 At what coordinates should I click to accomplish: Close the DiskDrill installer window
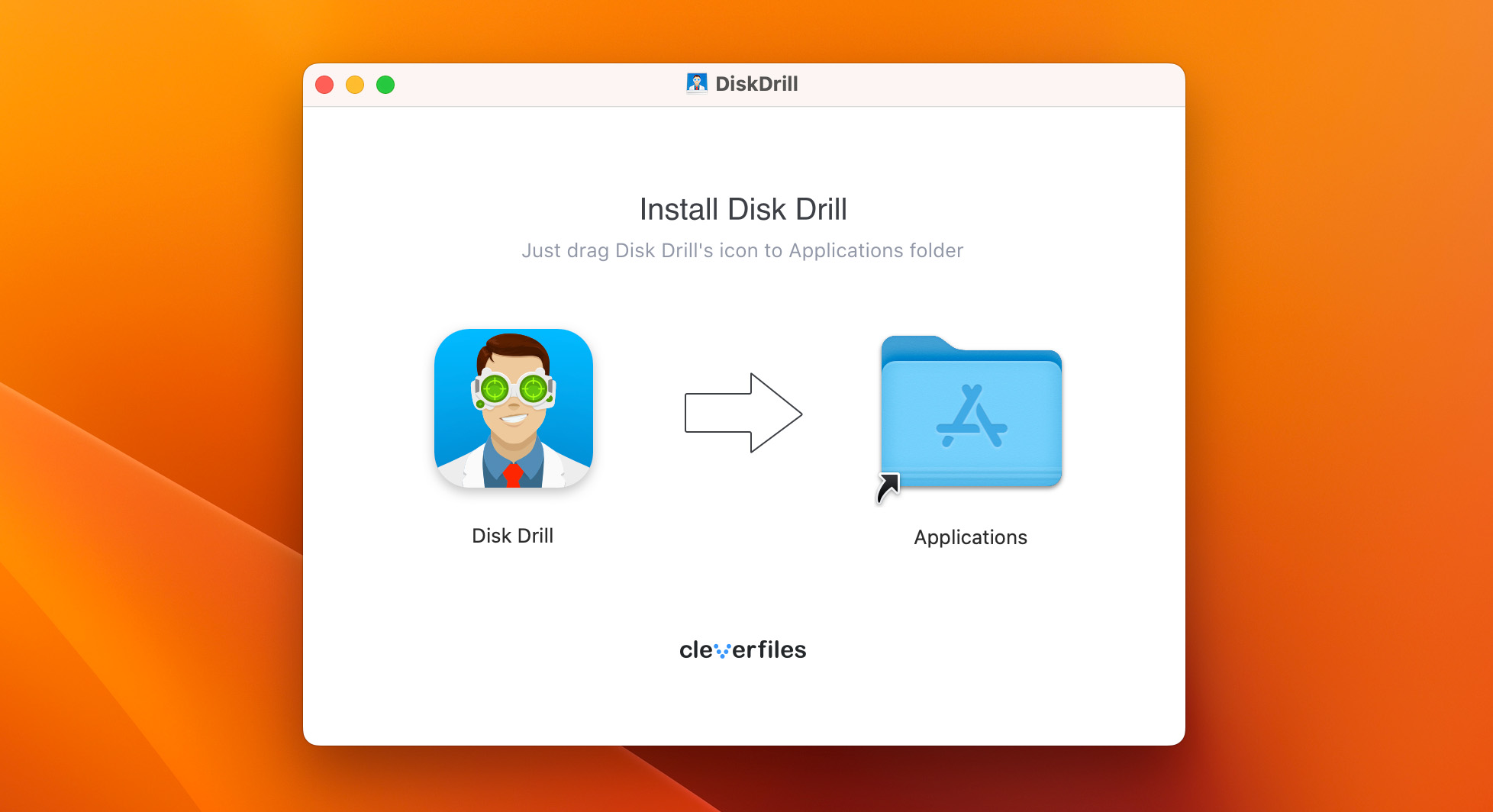pyautogui.click(x=324, y=85)
